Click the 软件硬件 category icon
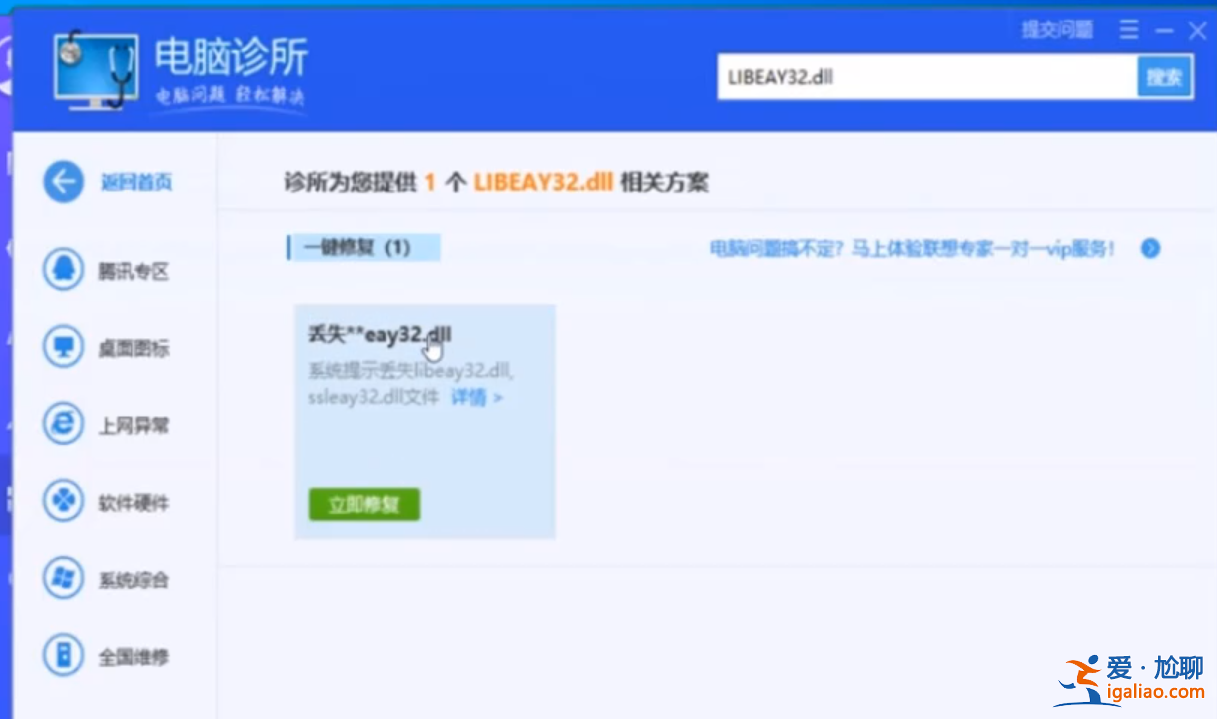This screenshot has width=1217, height=719. point(62,502)
